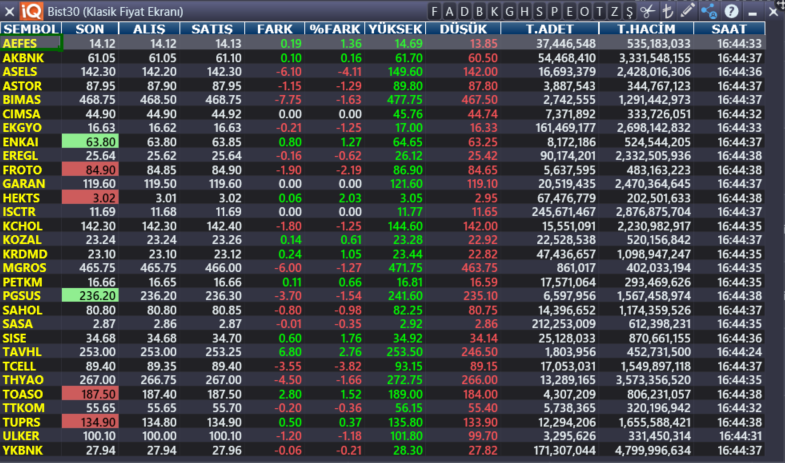The image size is (785, 463).
Task: Sort by the SAAT column header
Action: coord(729,29)
